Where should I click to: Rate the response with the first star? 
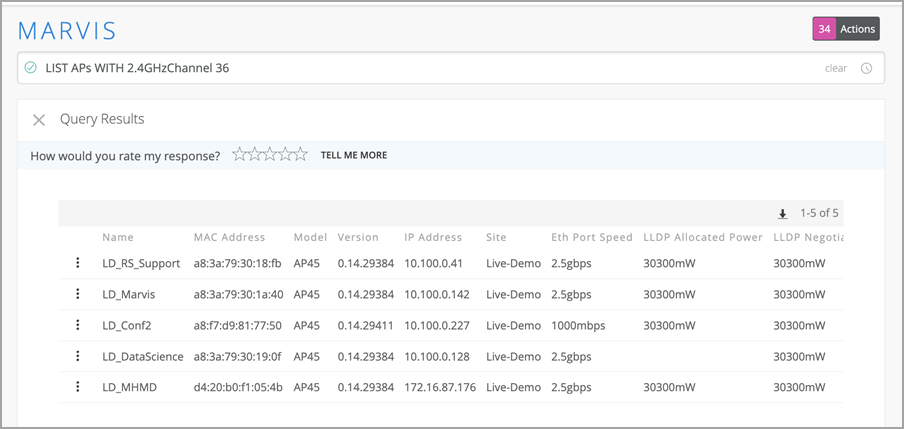240,155
